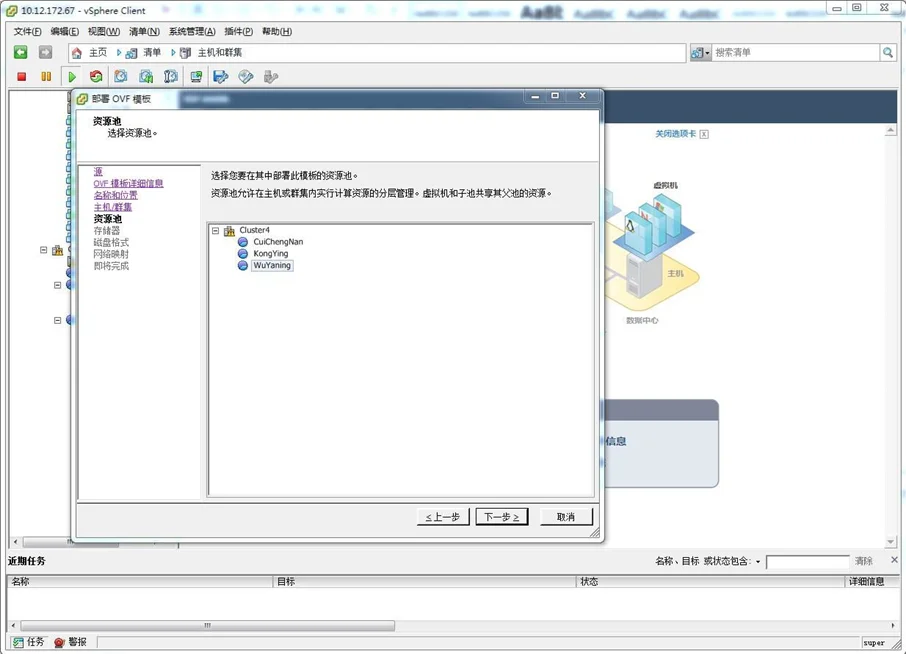Click the 状态 column header in recent tasks
906x654 pixels.
[x=711, y=582]
